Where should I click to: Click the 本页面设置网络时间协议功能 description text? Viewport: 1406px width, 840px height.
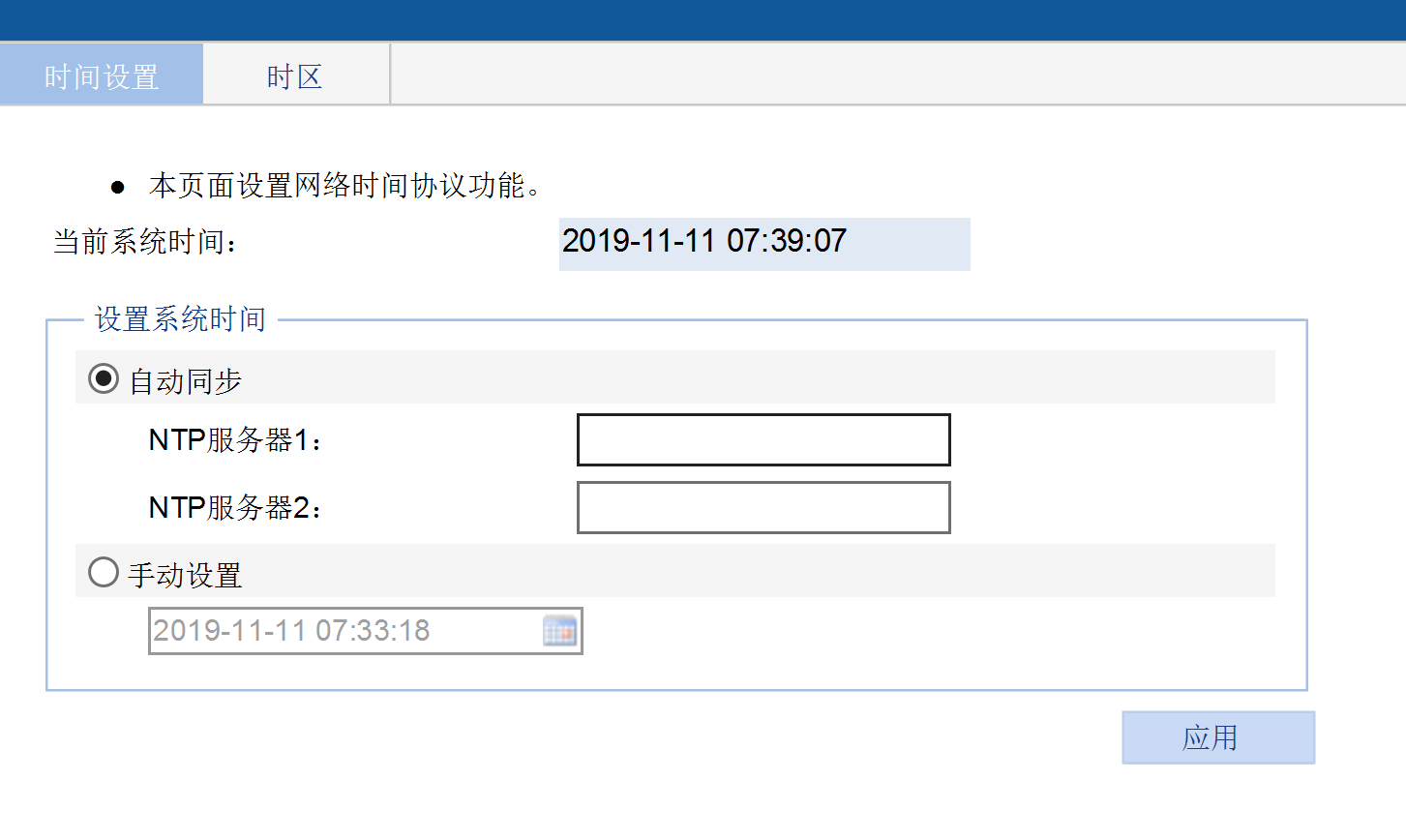tap(344, 185)
